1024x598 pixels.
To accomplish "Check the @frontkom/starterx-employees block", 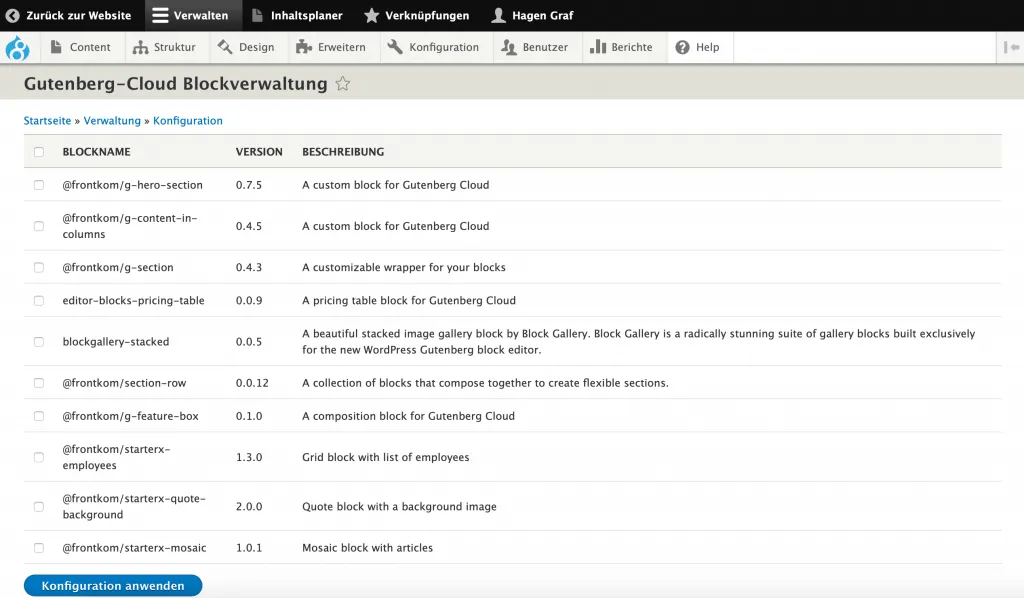I will click(39, 457).
